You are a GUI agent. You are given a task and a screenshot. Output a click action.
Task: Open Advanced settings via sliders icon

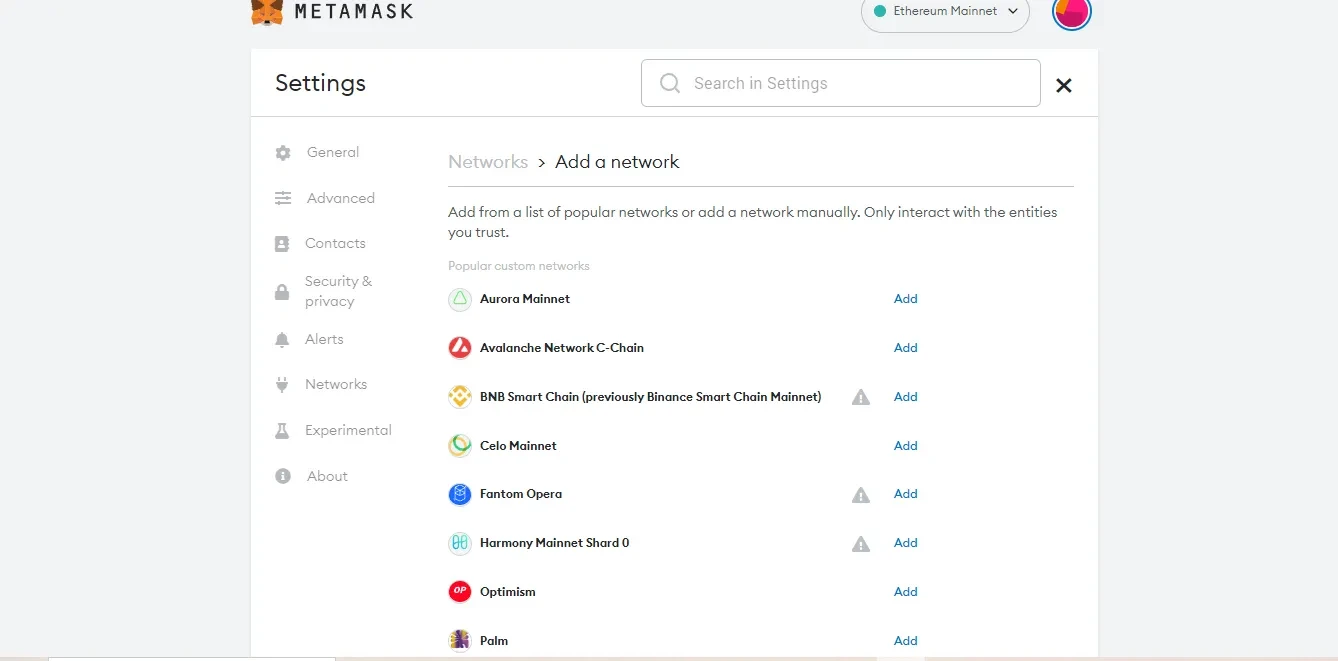[283, 198]
